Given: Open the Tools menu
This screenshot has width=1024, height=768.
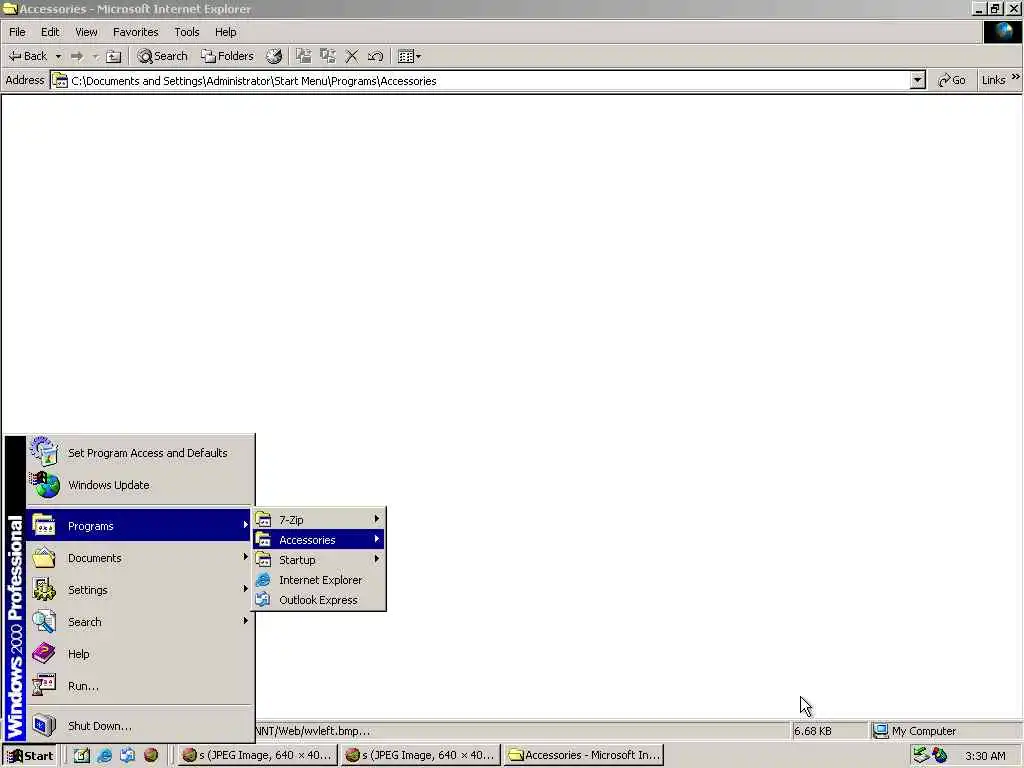Looking at the screenshot, I should click(x=186, y=32).
